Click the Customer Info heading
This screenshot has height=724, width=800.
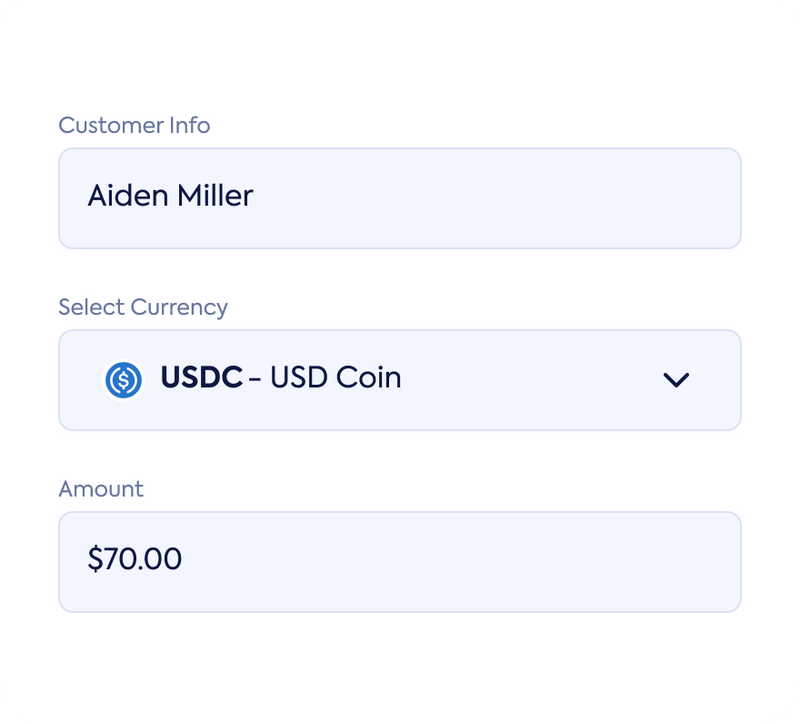tap(135, 125)
